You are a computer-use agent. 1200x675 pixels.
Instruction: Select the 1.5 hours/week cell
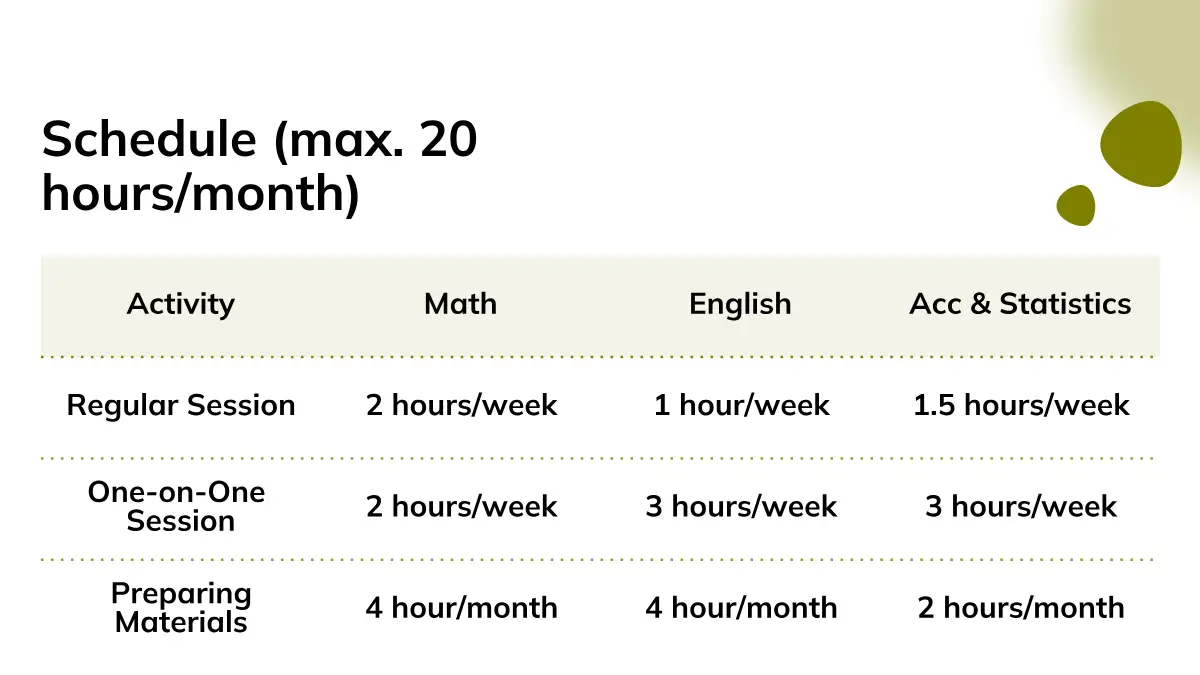point(1021,405)
